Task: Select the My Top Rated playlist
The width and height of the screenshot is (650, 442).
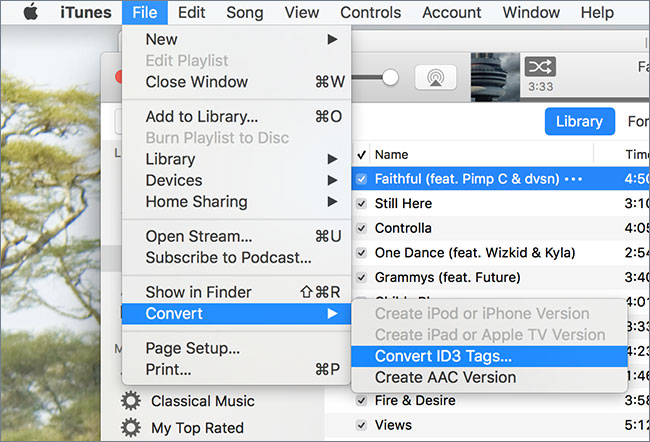Action: (197, 427)
